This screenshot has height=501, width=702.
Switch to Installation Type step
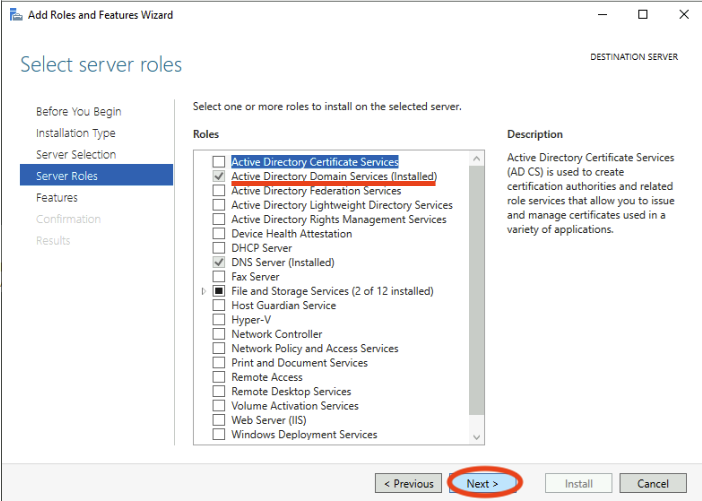[76, 133]
